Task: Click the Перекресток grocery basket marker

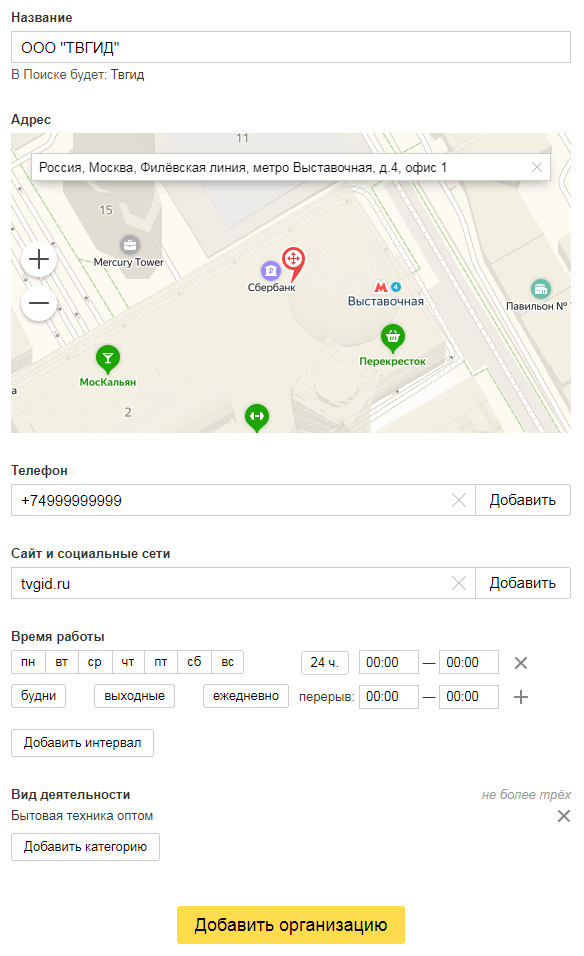Action: tap(393, 337)
